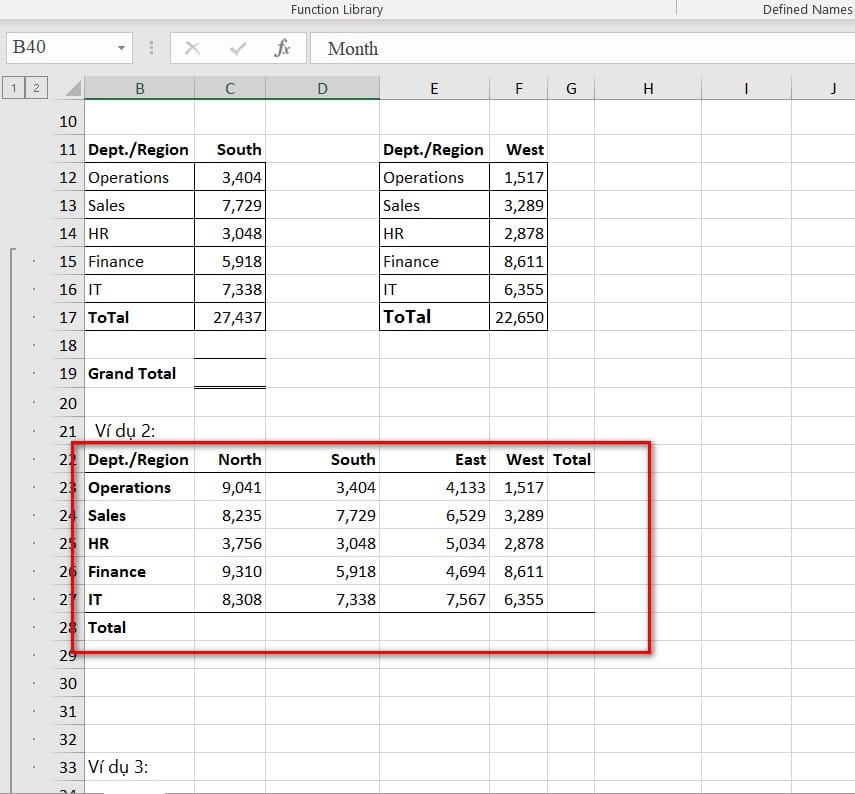Select row 17 header
This screenshot has width=855, height=794.
click(x=68, y=317)
